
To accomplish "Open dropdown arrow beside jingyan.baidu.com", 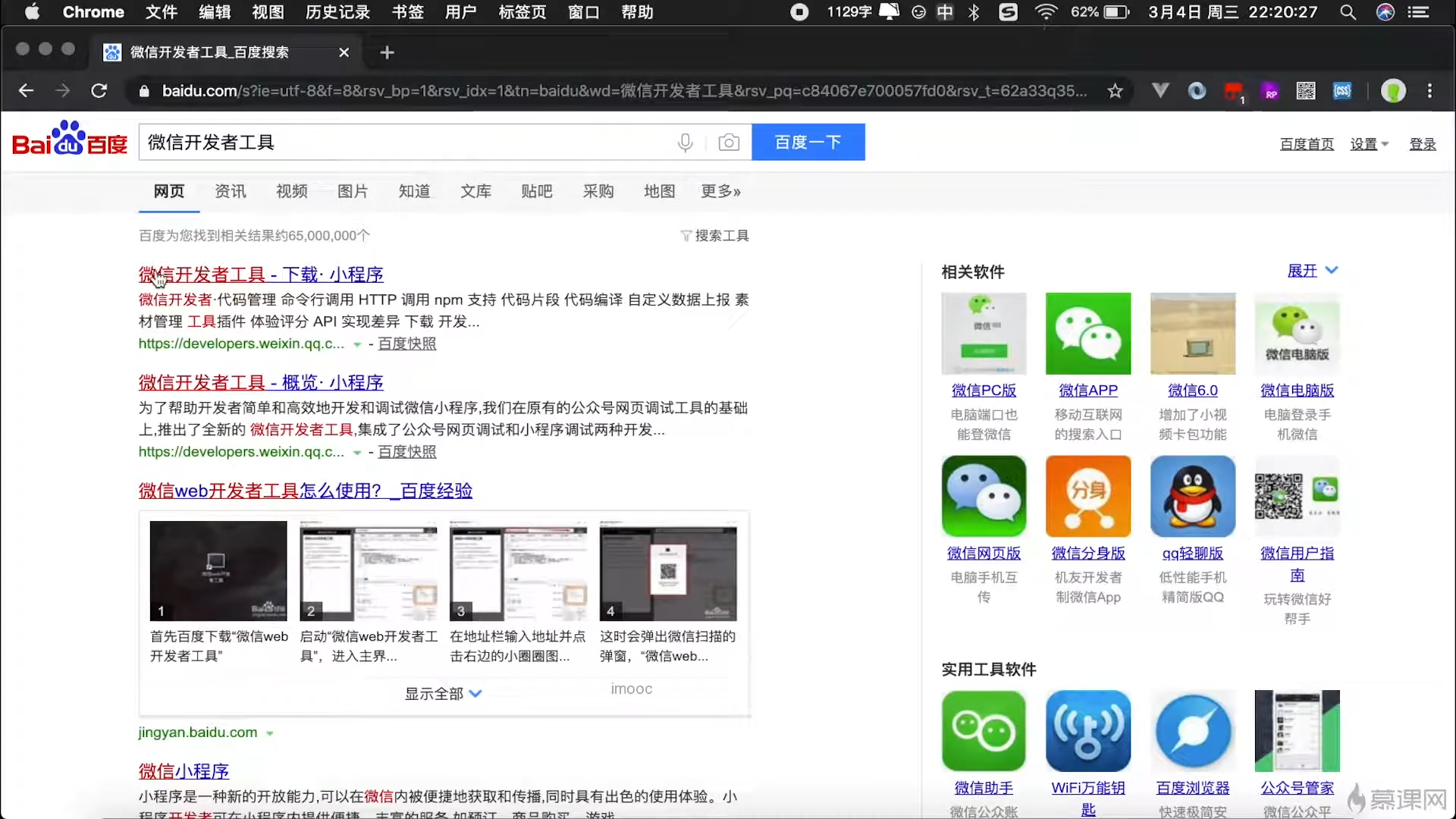I will click(x=270, y=733).
